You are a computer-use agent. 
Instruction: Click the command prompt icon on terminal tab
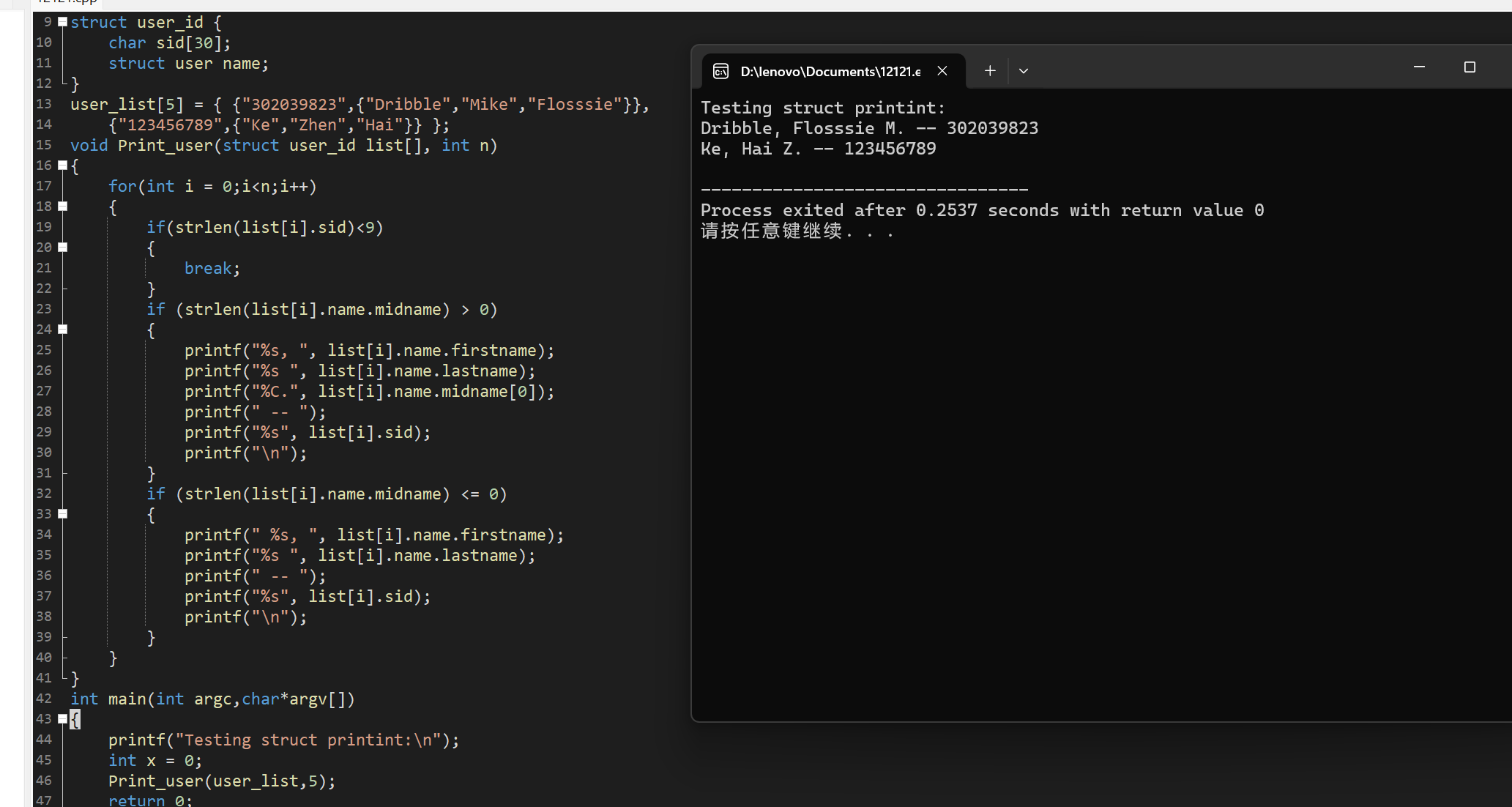click(721, 71)
